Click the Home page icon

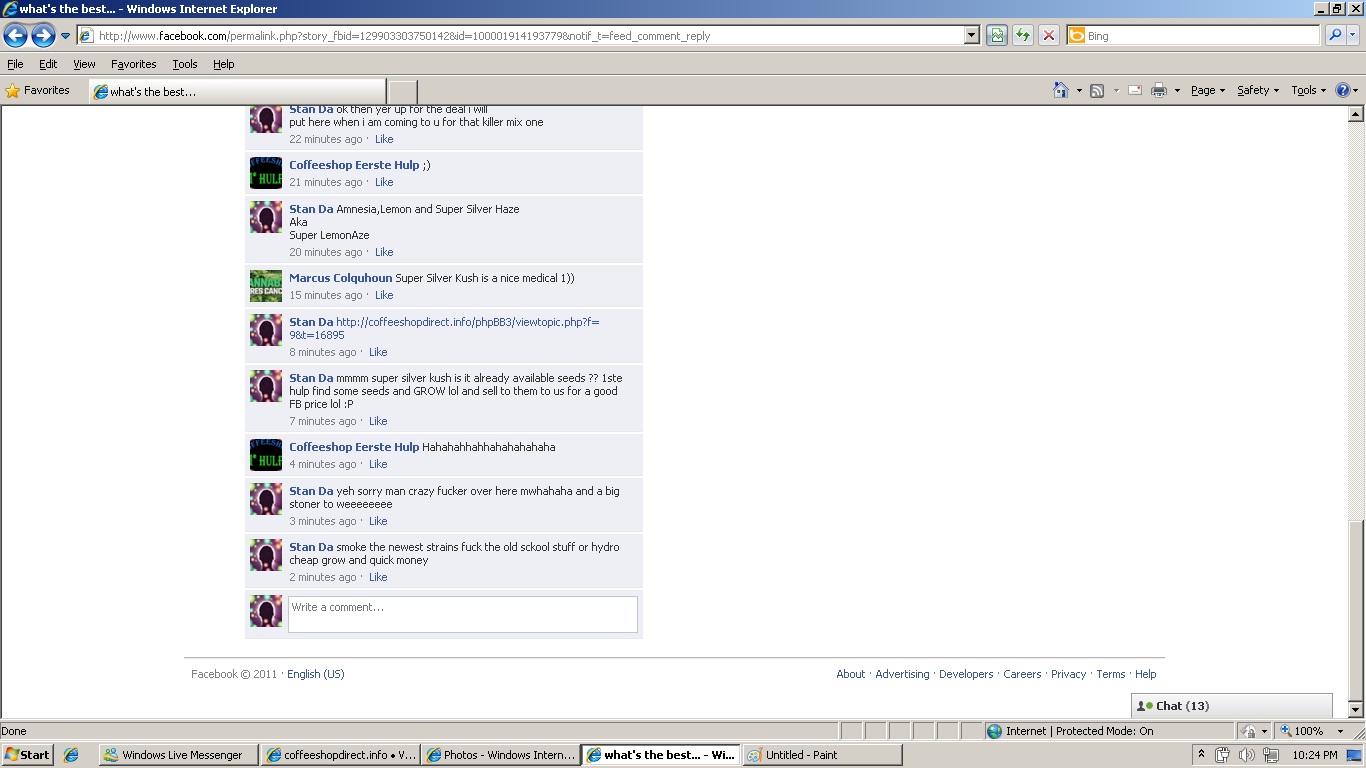point(1060,90)
